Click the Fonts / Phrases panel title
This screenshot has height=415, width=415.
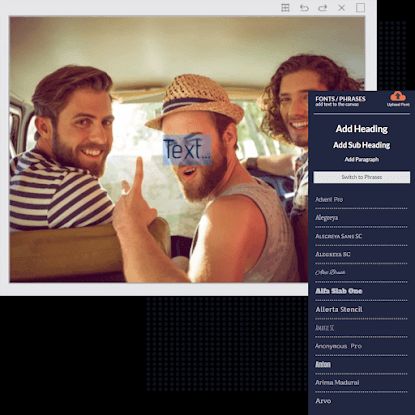click(340, 99)
